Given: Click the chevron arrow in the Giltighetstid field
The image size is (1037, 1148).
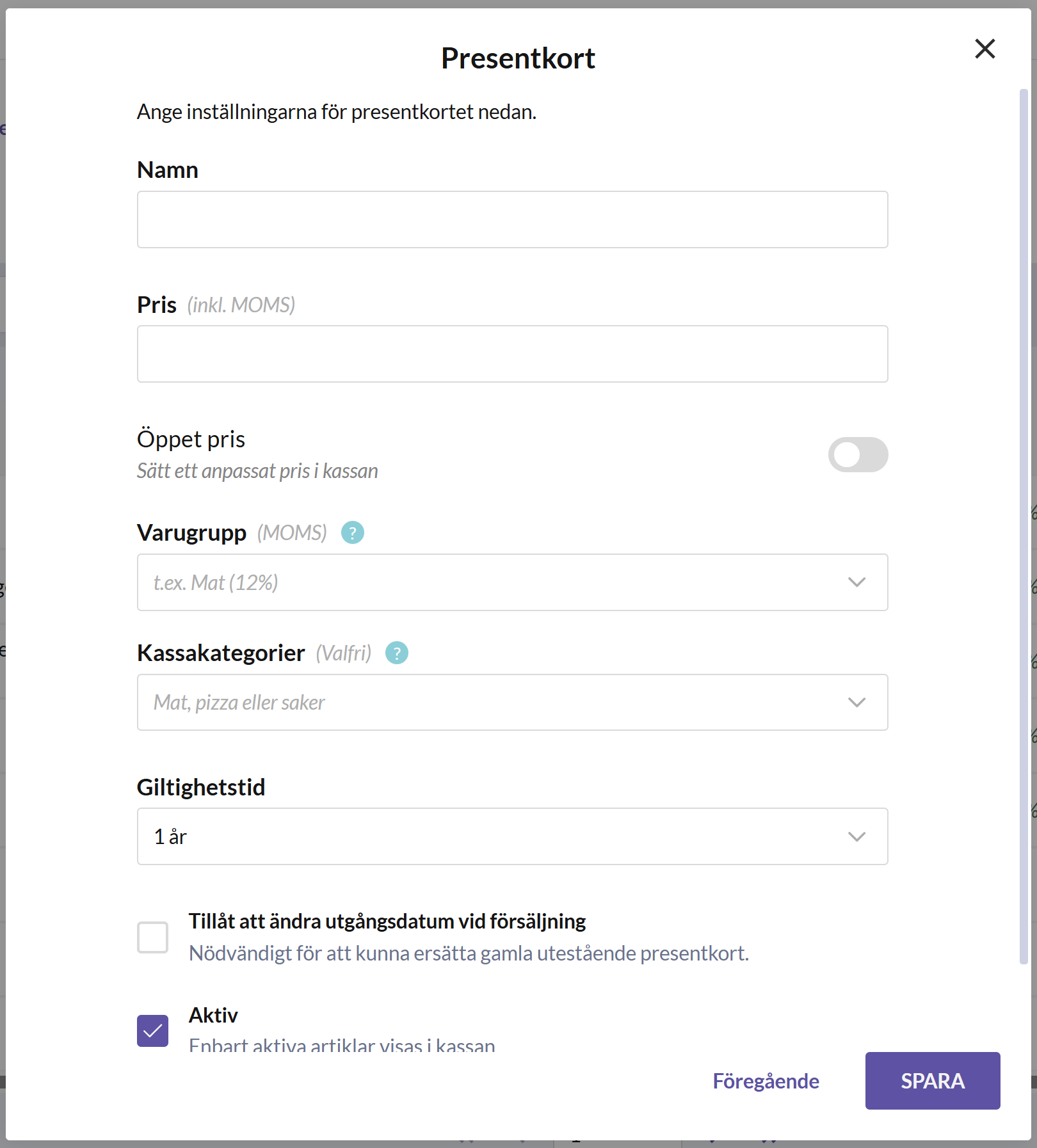Looking at the screenshot, I should [x=856, y=837].
